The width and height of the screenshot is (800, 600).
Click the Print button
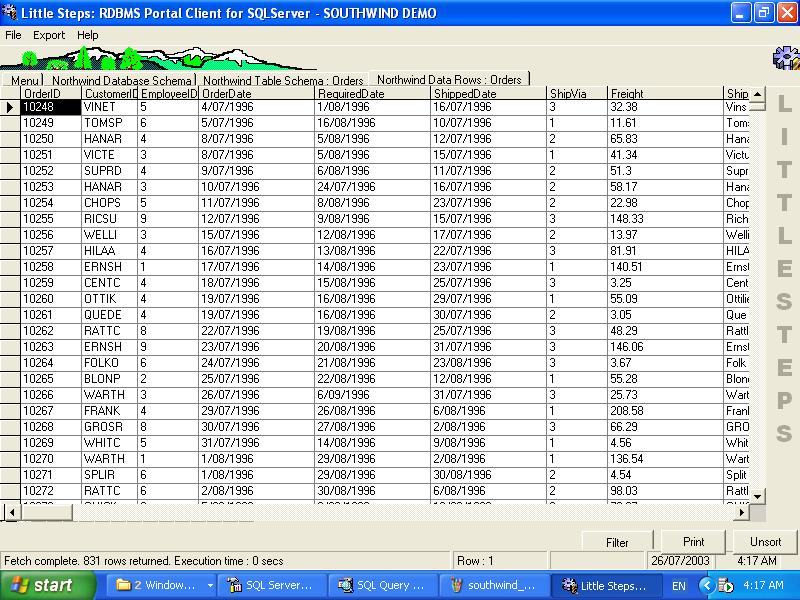click(693, 541)
